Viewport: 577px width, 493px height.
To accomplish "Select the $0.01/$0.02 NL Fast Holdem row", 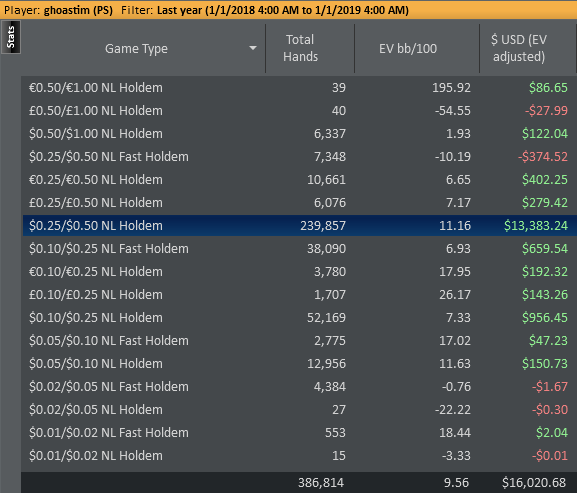I will (x=299, y=432).
